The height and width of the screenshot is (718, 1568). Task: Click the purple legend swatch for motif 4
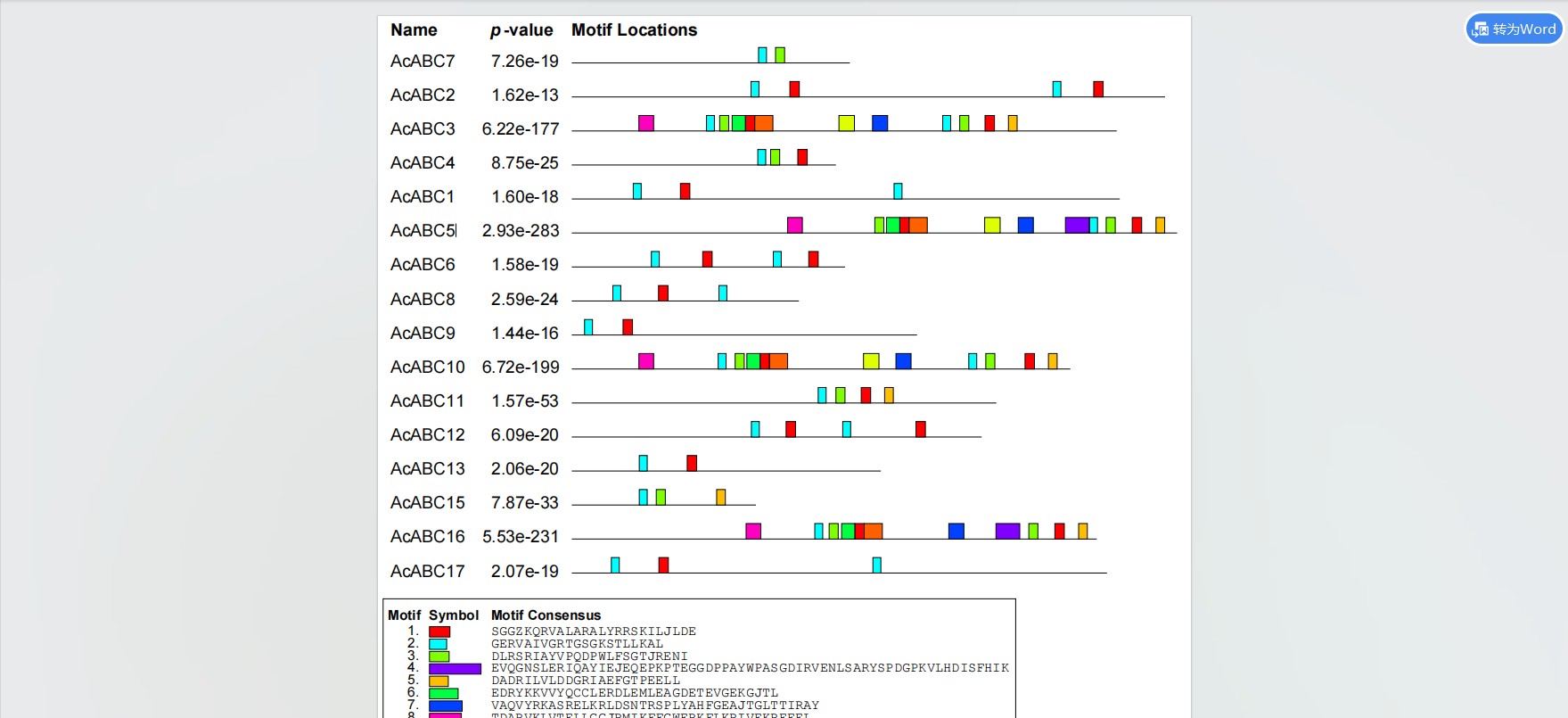click(455, 668)
